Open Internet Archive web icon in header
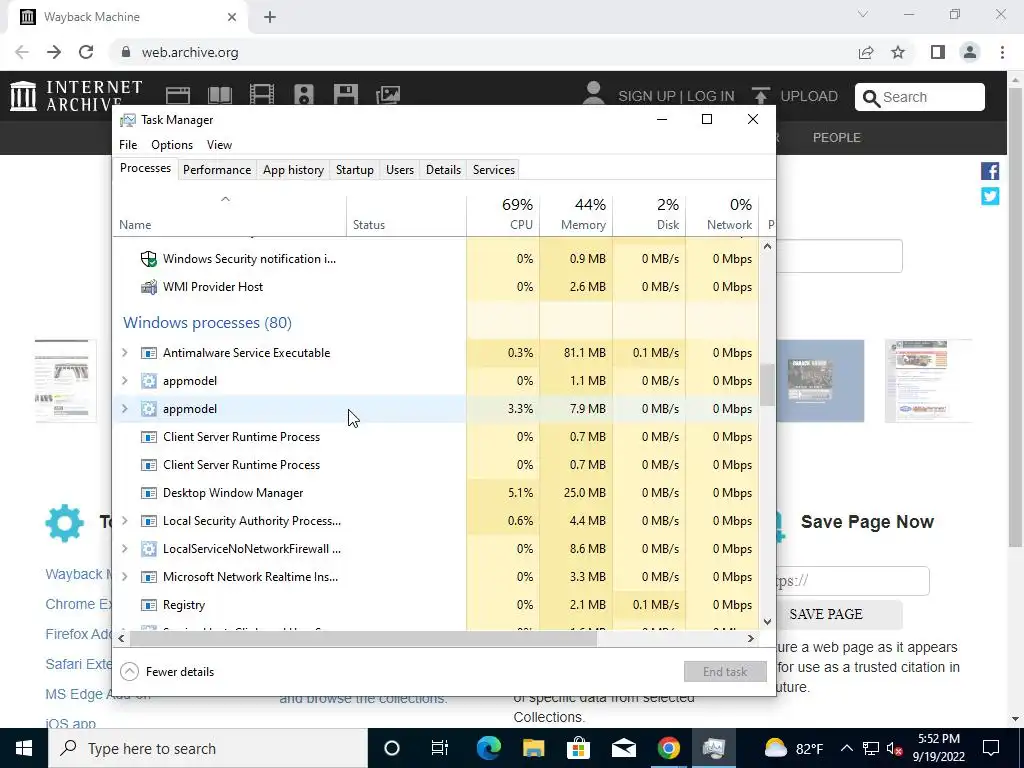 point(178,95)
